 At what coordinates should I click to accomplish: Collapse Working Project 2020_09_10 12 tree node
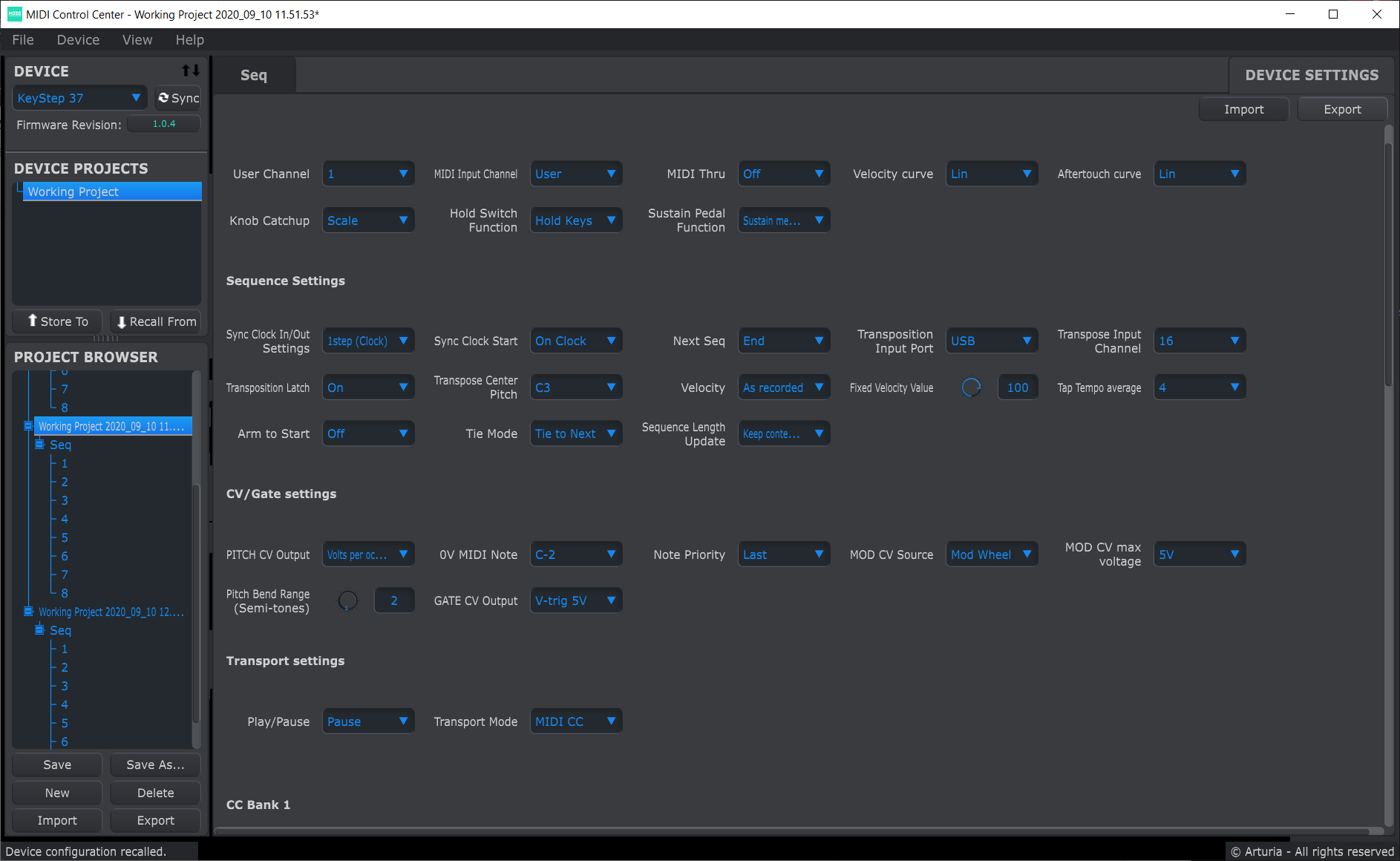[28, 612]
